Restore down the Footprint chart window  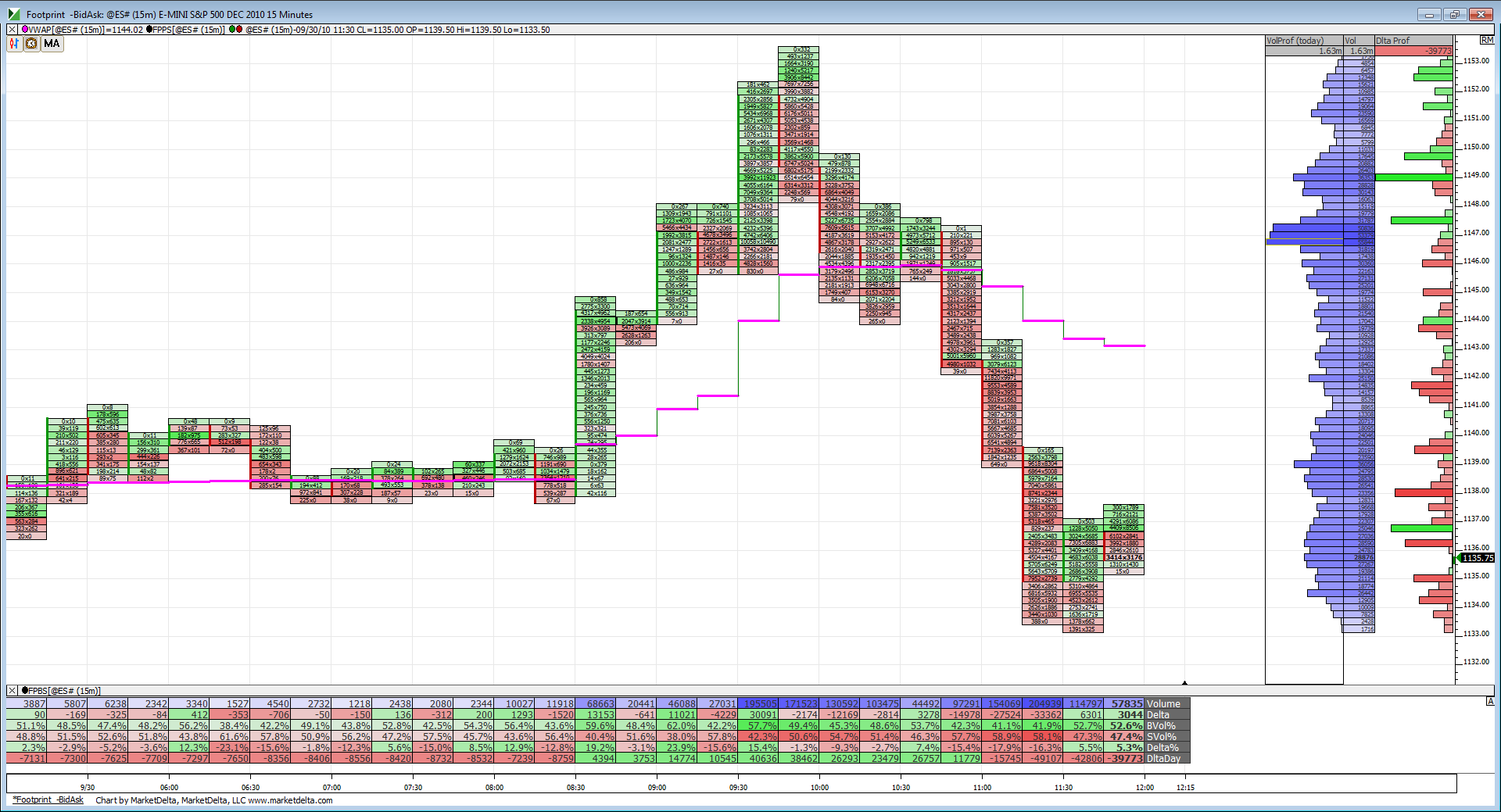pyautogui.click(x=1455, y=14)
